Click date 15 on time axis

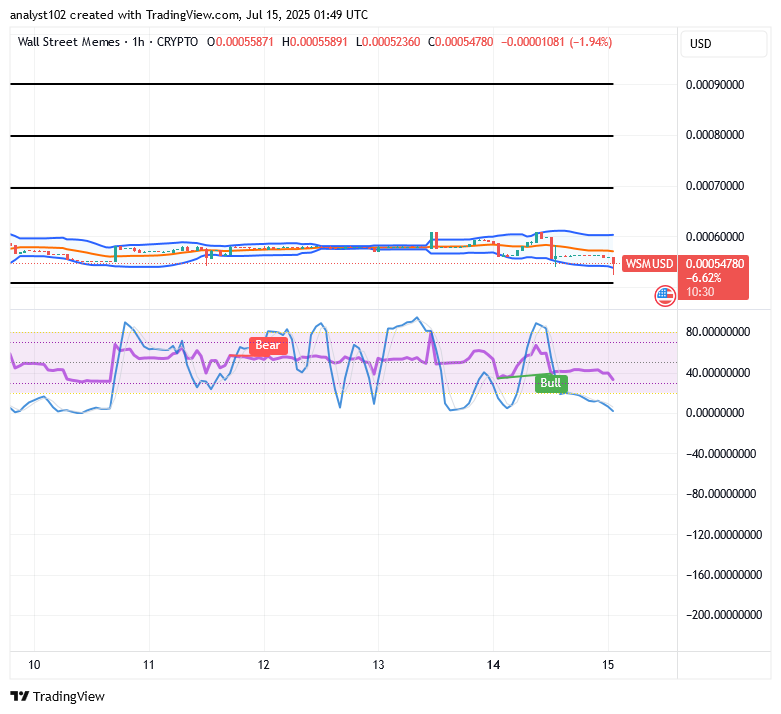[x=608, y=665]
